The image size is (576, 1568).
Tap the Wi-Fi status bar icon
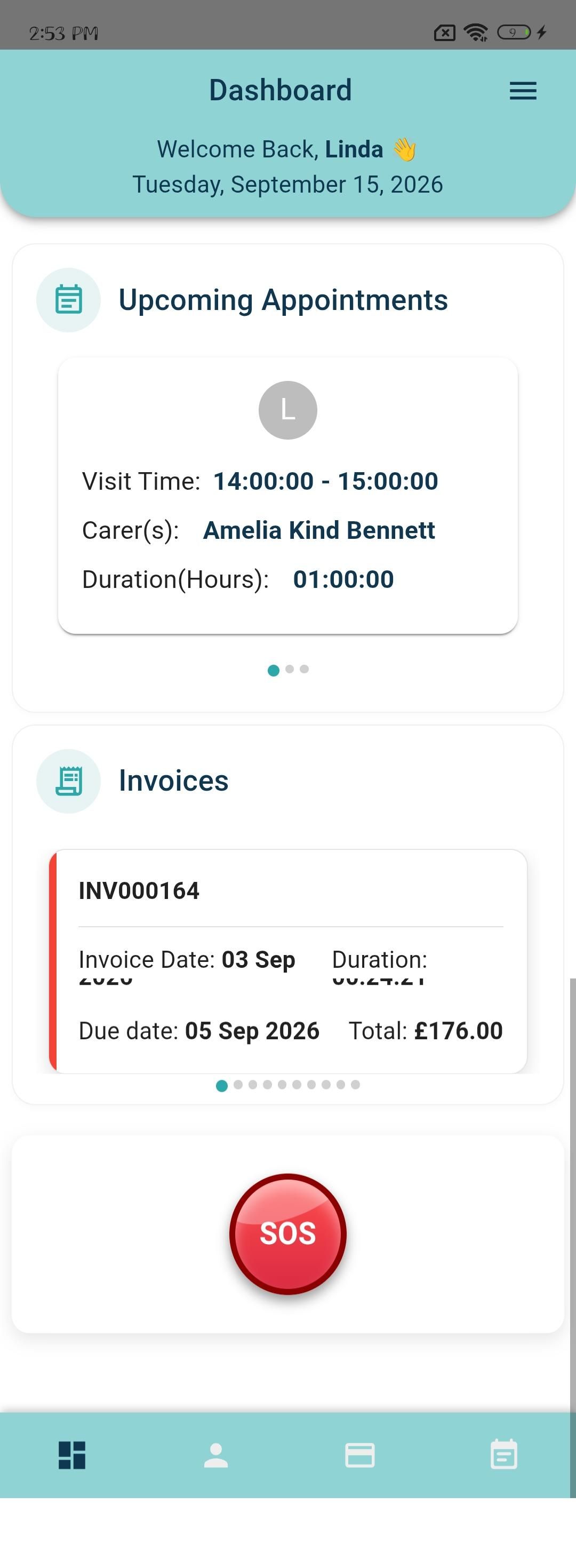[476, 32]
